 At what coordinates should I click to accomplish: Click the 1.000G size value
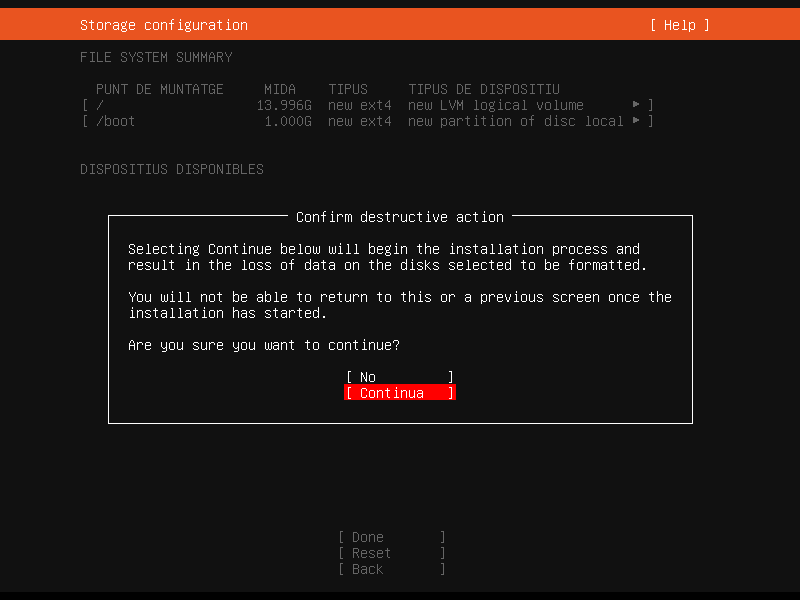coord(288,121)
